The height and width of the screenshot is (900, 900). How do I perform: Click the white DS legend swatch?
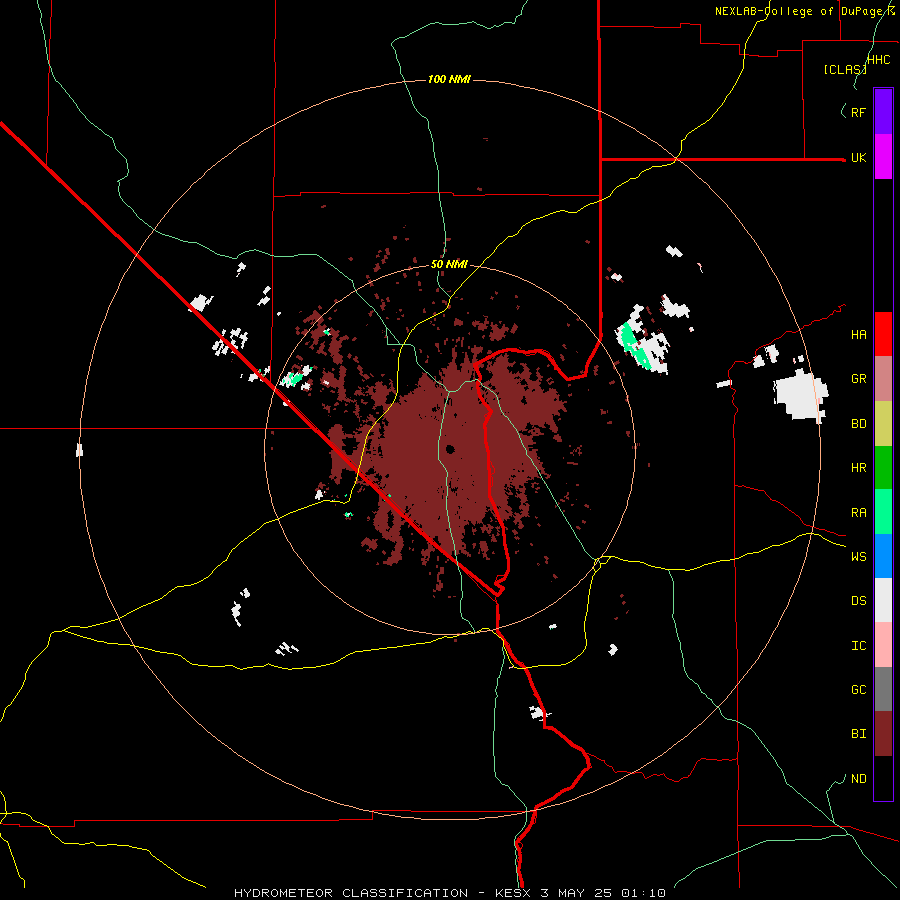[883, 600]
